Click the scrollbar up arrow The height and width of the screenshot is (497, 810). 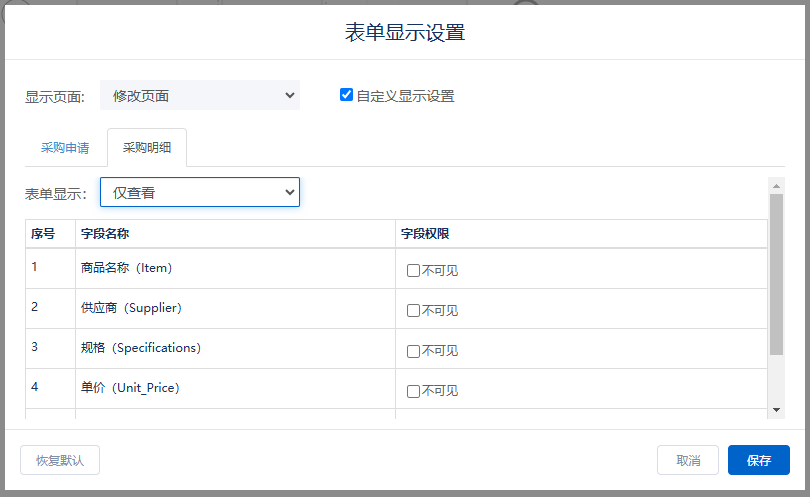pos(776,186)
